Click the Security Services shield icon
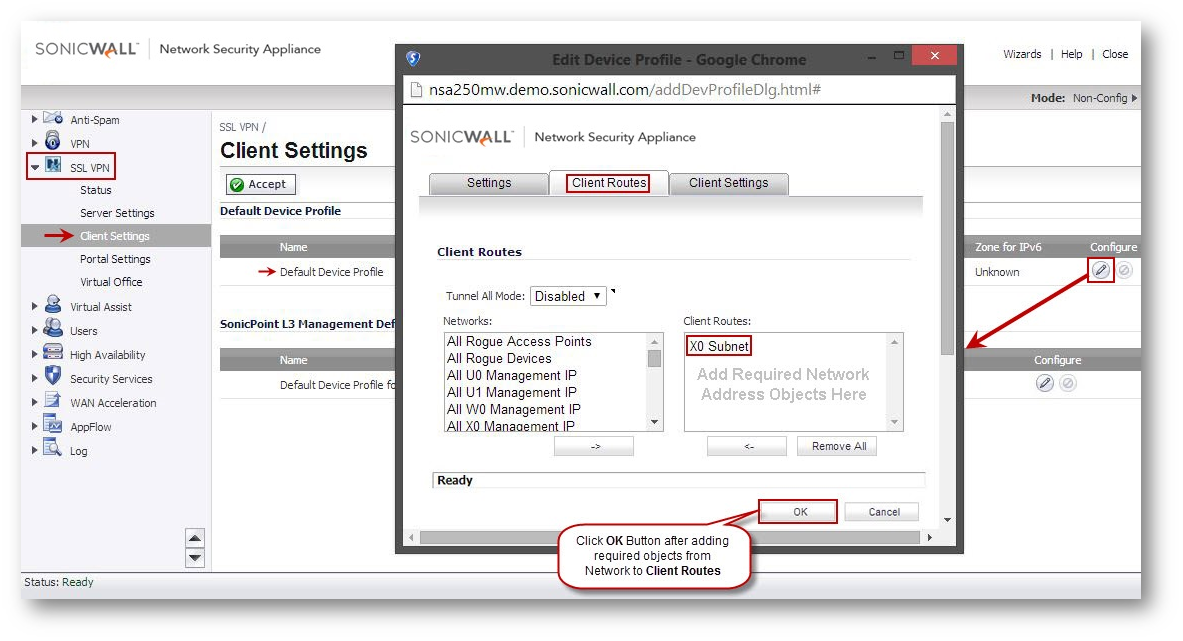This screenshot has width=1183, height=641. click(53, 378)
